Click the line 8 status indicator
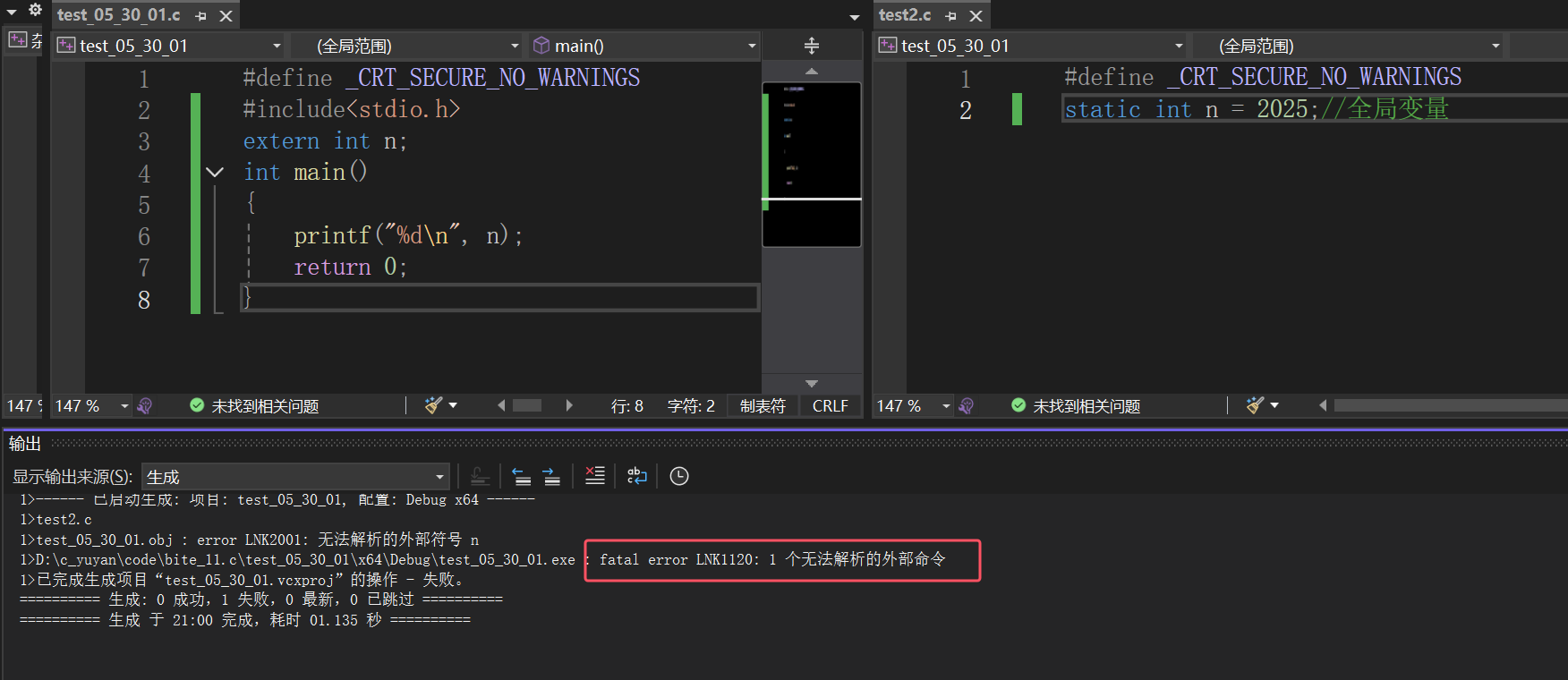1568x680 pixels. pyautogui.click(x=627, y=406)
